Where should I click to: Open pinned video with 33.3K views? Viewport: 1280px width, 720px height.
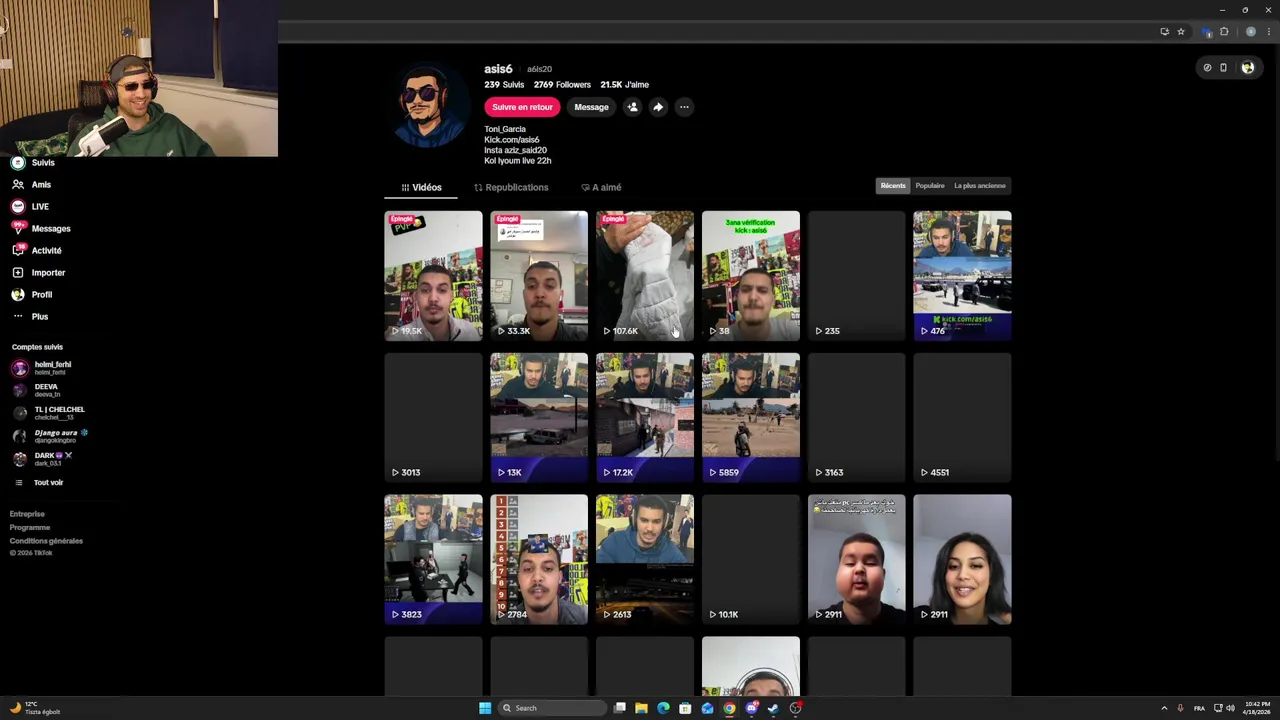539,276
